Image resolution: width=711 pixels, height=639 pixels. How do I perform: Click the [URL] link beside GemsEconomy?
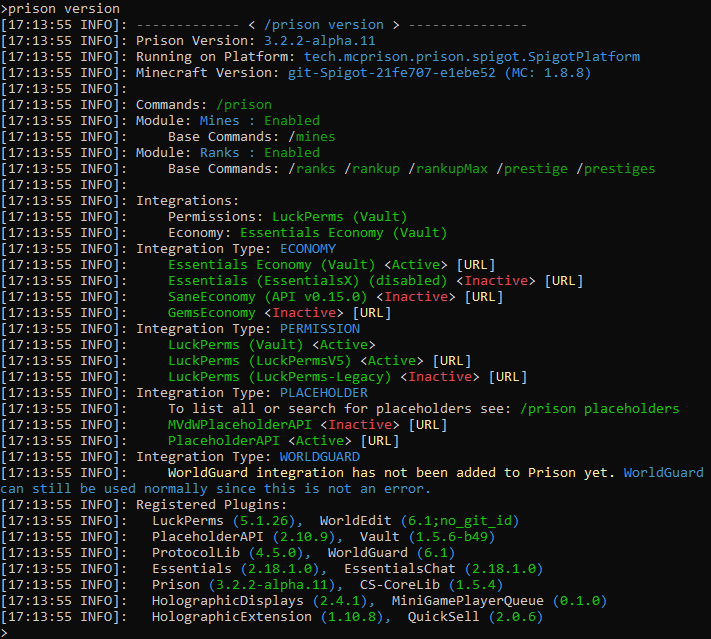pyautogui.click(x=372, y=313)
